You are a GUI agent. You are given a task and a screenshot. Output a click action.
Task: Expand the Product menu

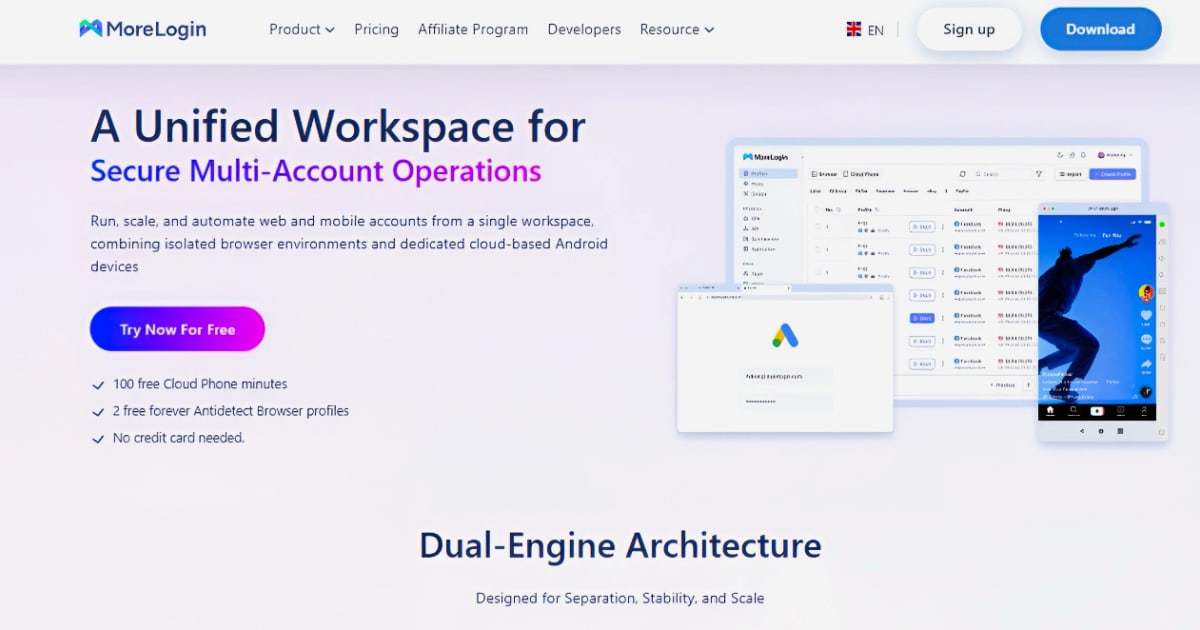tap(302, 29)
